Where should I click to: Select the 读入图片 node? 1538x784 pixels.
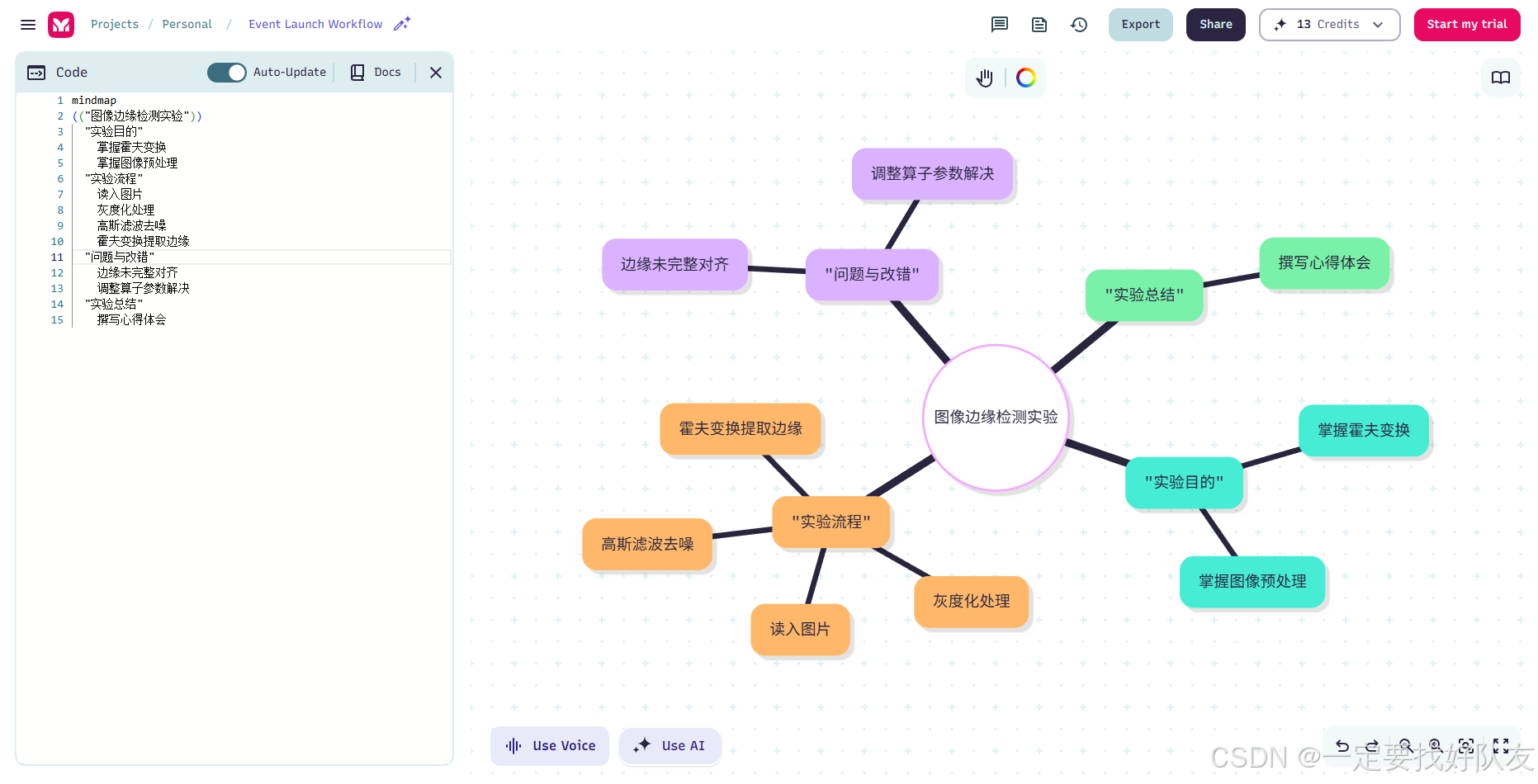click(800, 629)
